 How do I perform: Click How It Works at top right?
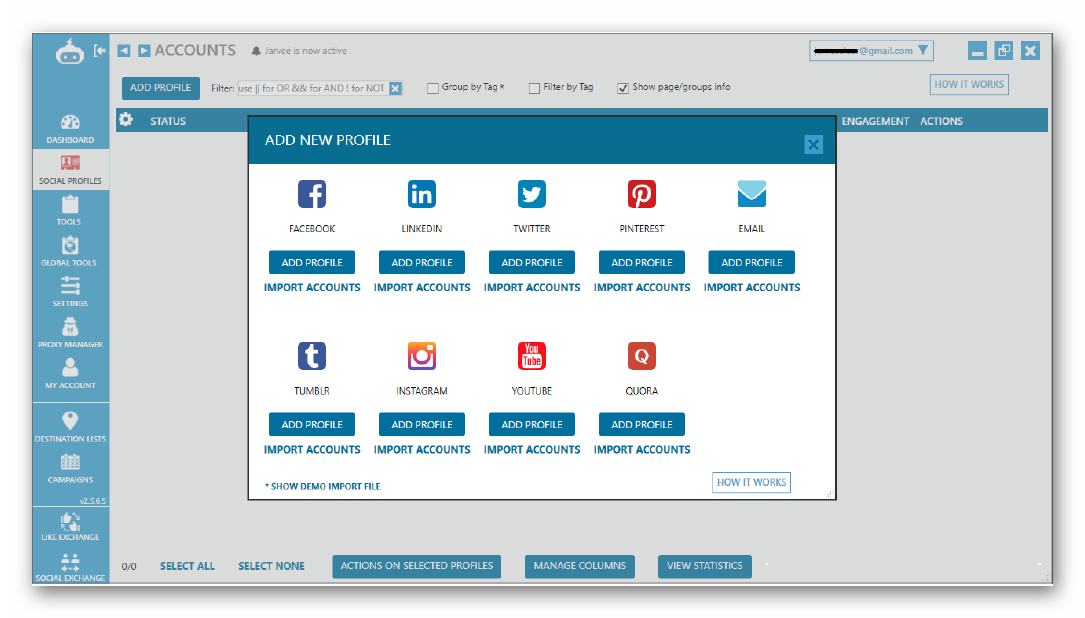point(969,84)
